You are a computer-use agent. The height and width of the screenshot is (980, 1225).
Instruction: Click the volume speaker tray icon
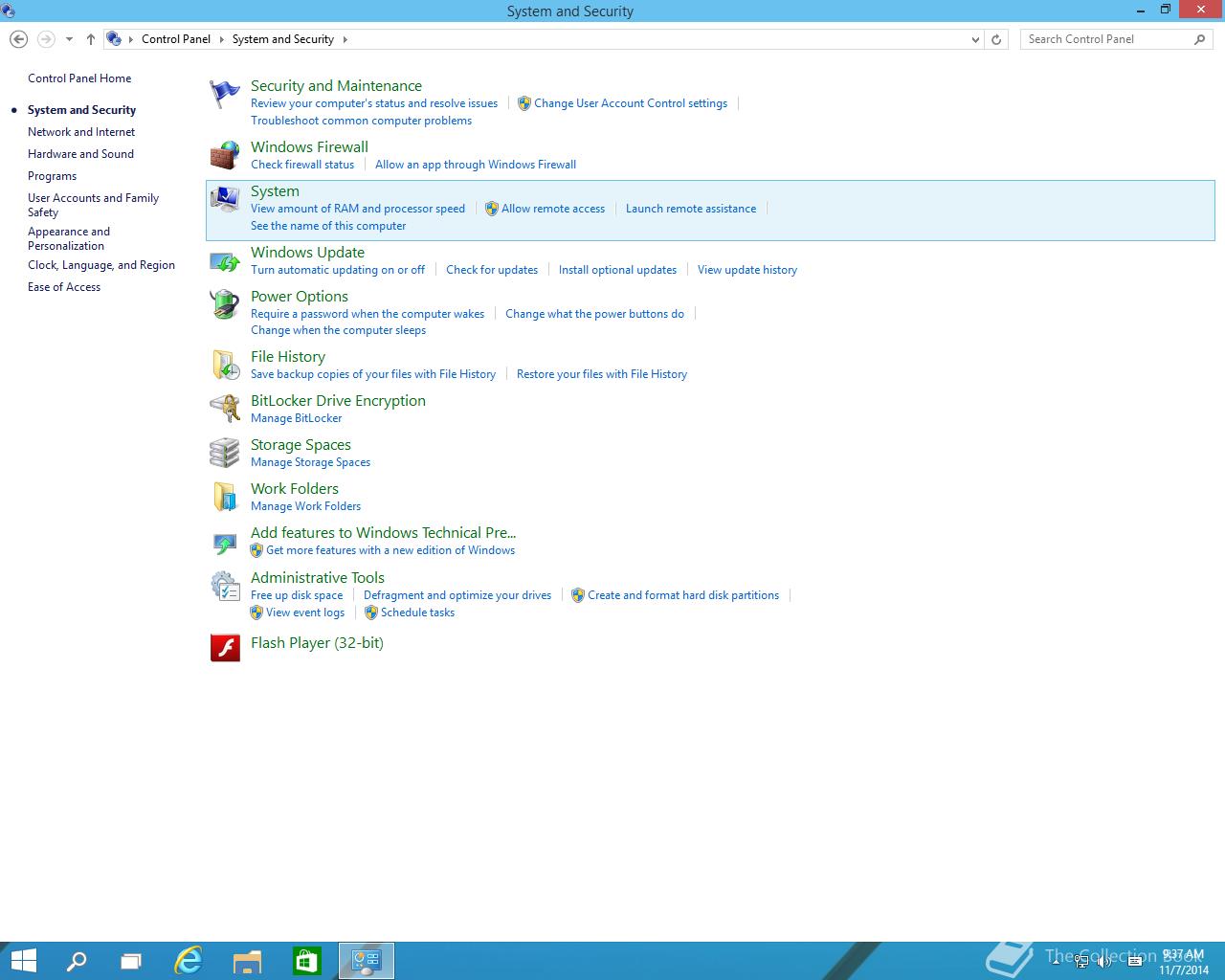pyautogui.click(x=1103, y=962)
